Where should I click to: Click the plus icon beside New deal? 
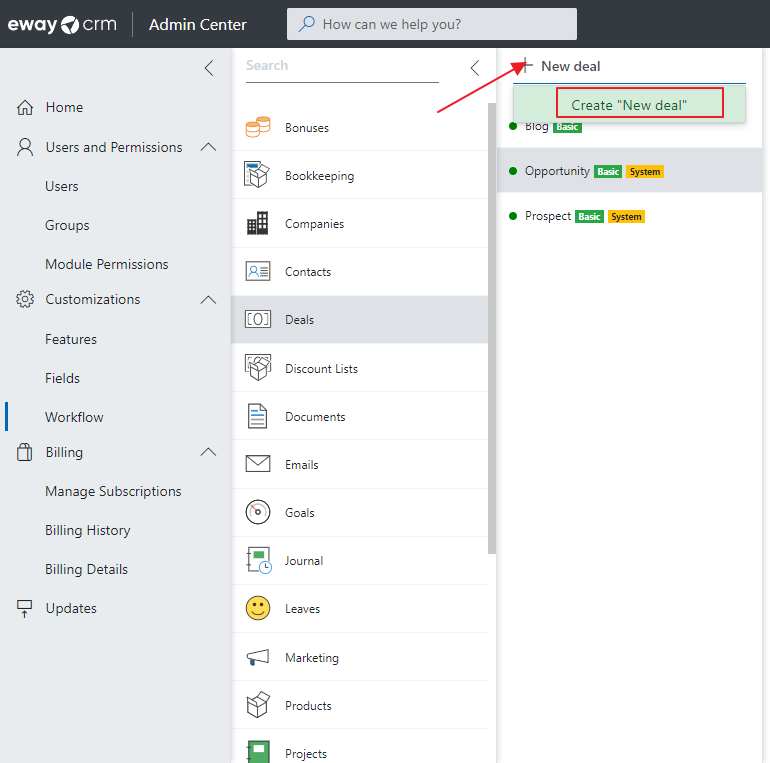(x=526, y=65)
